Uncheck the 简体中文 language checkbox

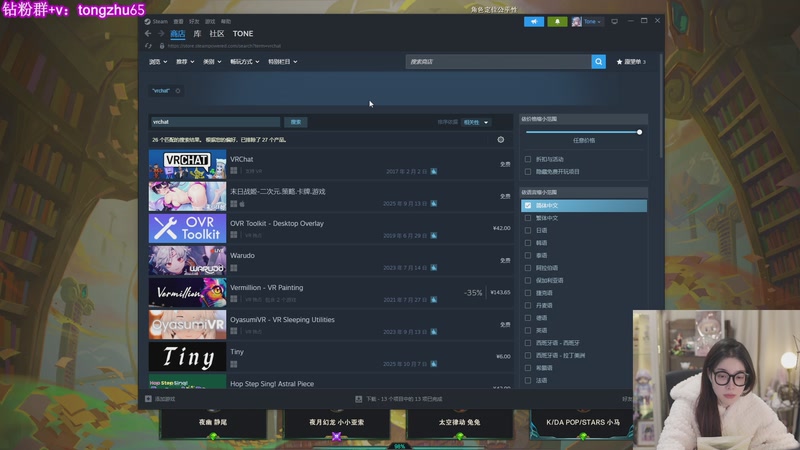(x=528, y=205)
